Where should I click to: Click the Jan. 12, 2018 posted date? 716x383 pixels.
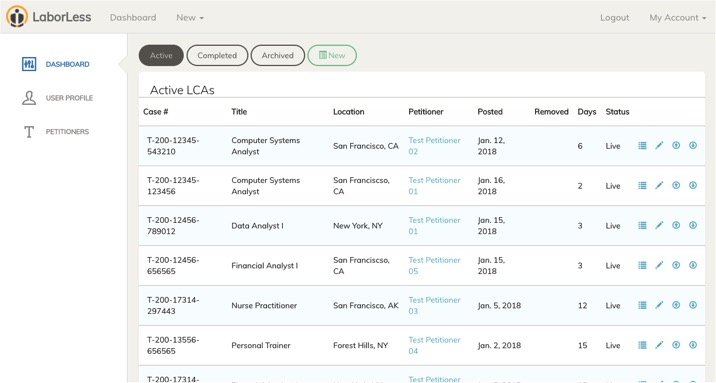click(491, 146)
